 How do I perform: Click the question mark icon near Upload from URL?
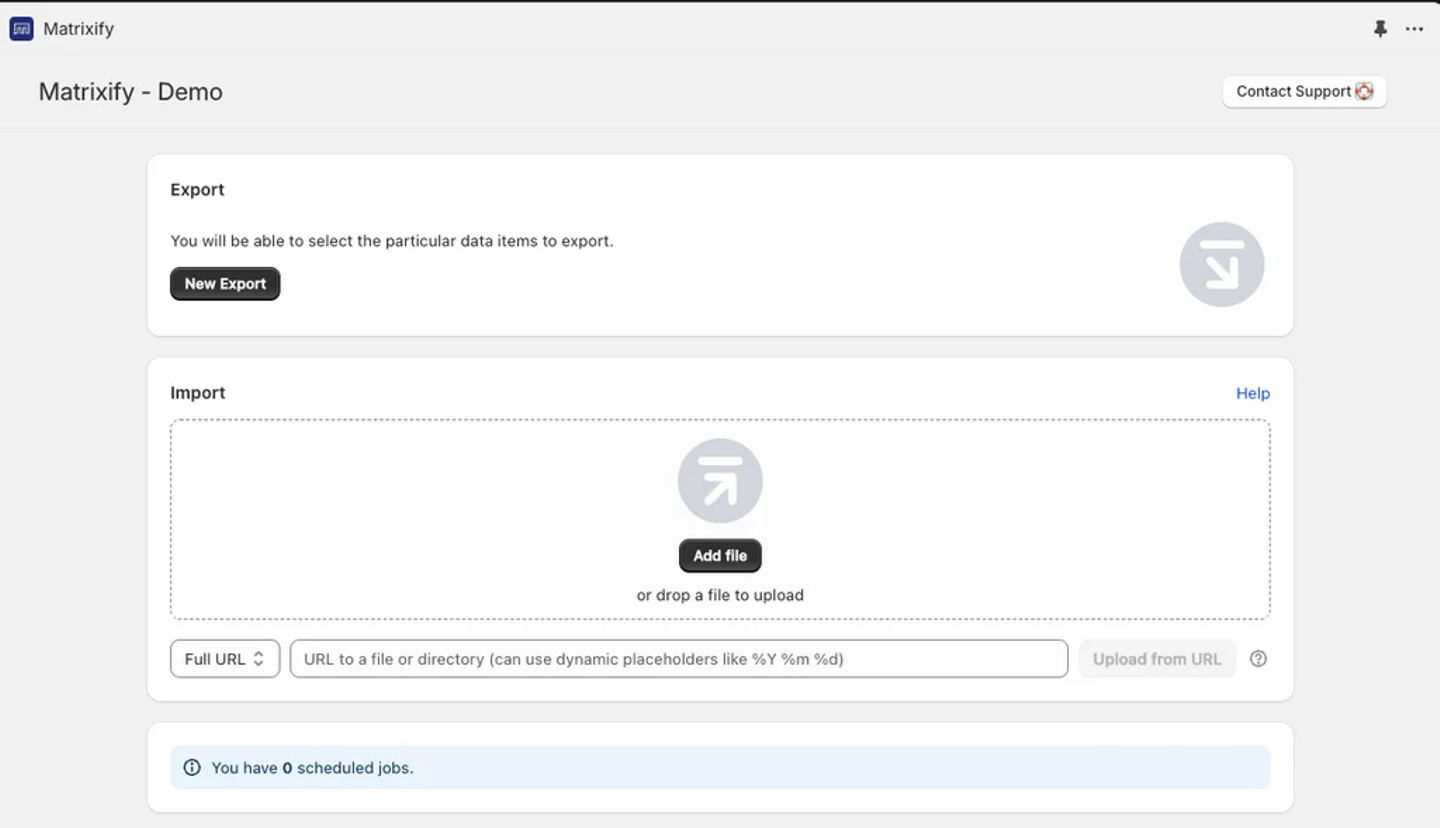click(x=1259, y=659)
